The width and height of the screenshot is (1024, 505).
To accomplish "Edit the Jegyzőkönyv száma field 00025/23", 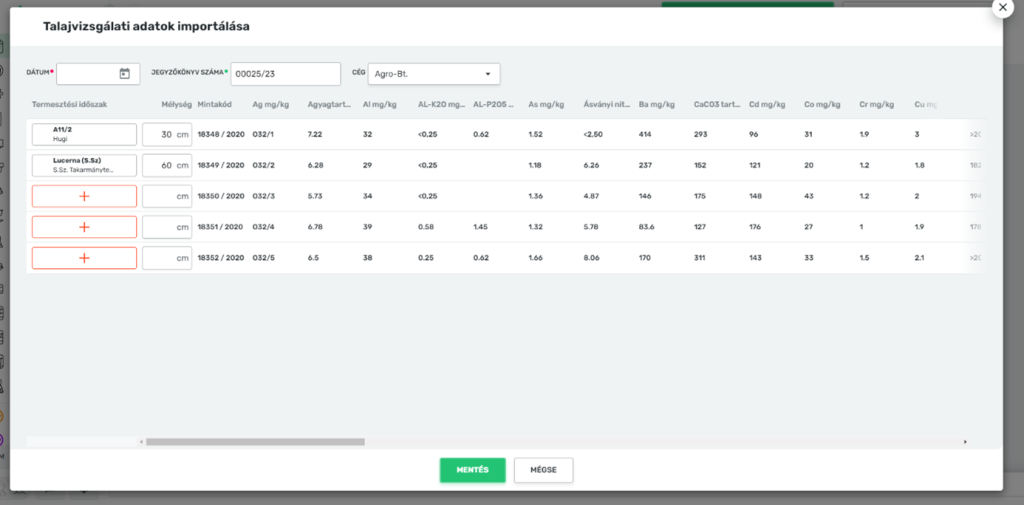I will (285, 74).
